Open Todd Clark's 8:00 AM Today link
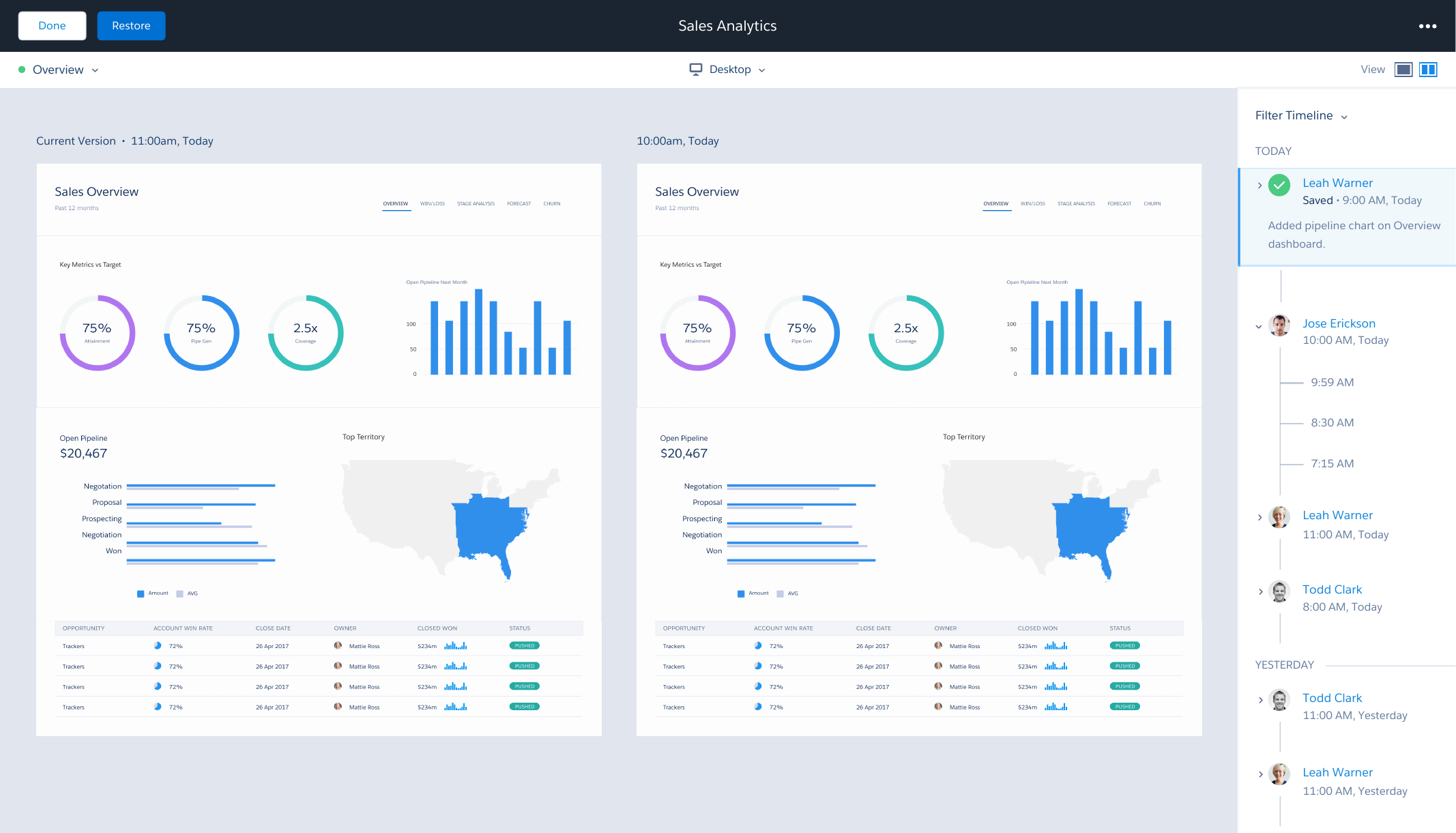 [x=1332, y=589]
